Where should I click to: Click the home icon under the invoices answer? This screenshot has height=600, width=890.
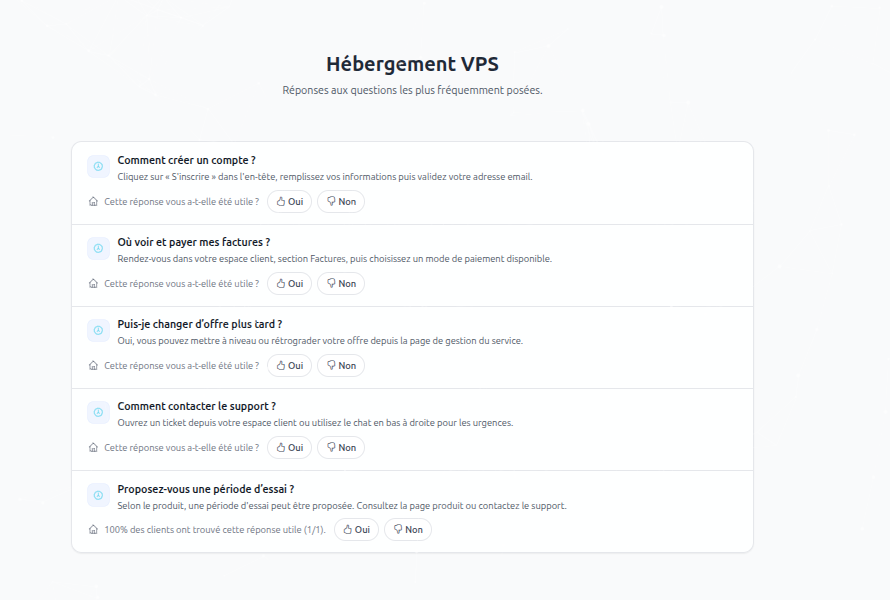[x=93, y=284]
